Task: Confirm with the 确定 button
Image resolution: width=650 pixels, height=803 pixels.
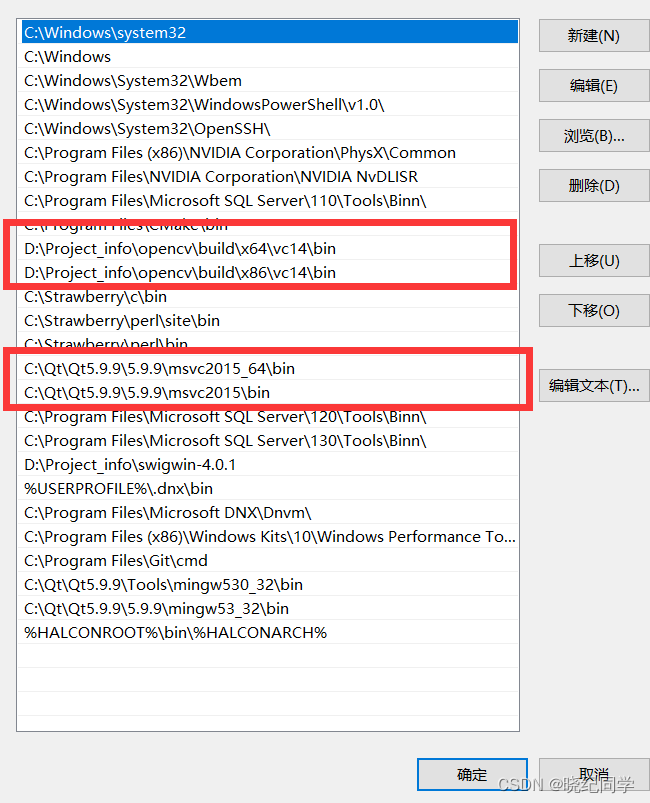Action: pyautogui.click(x=472, y=774)
